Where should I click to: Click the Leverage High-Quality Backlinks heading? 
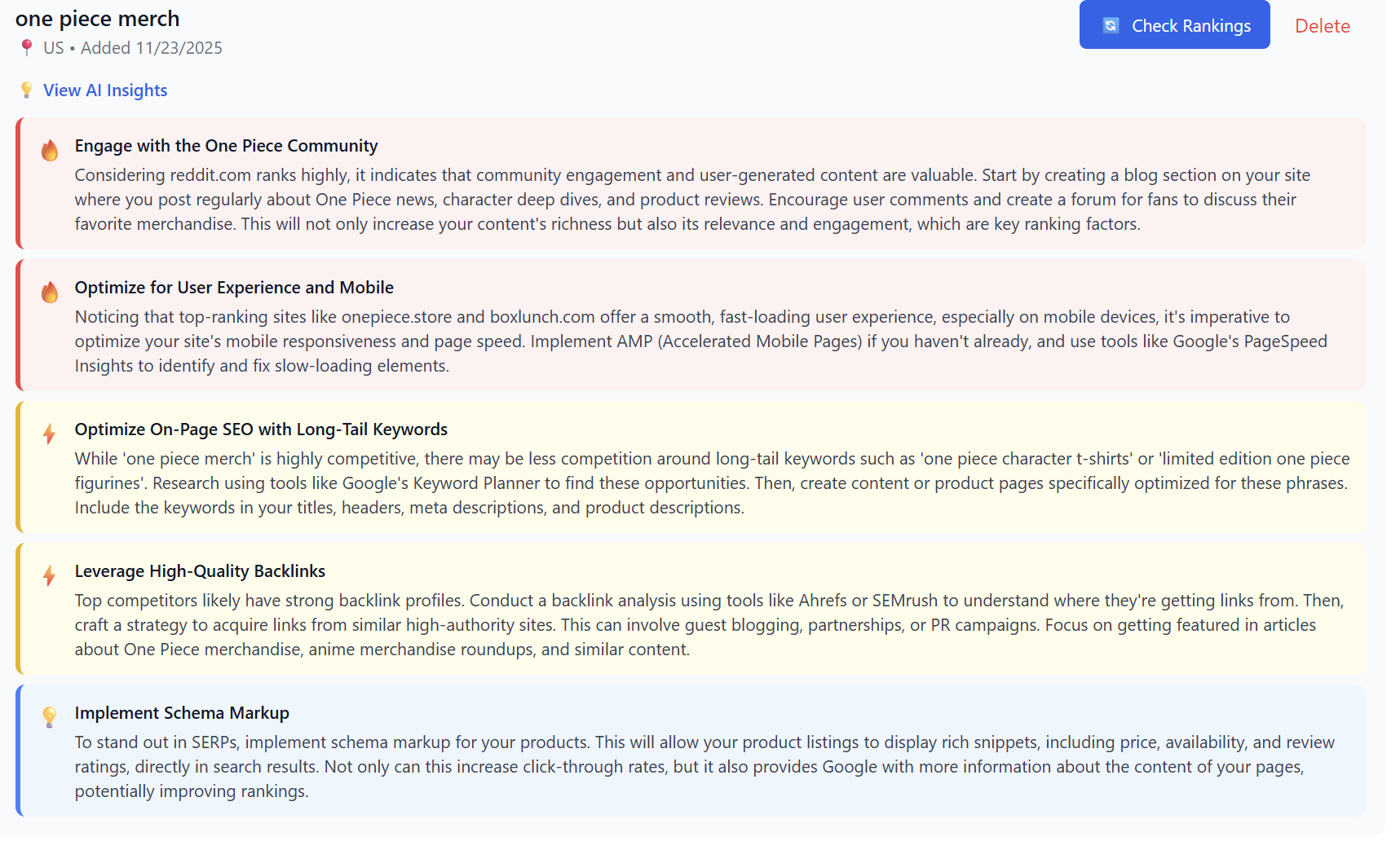200,571
